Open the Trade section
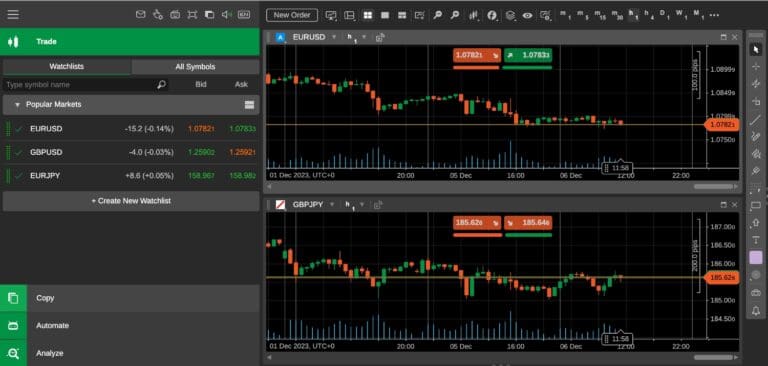Image resolution: width=768 pixels, height=366 pixels. (x=130, y=42)
